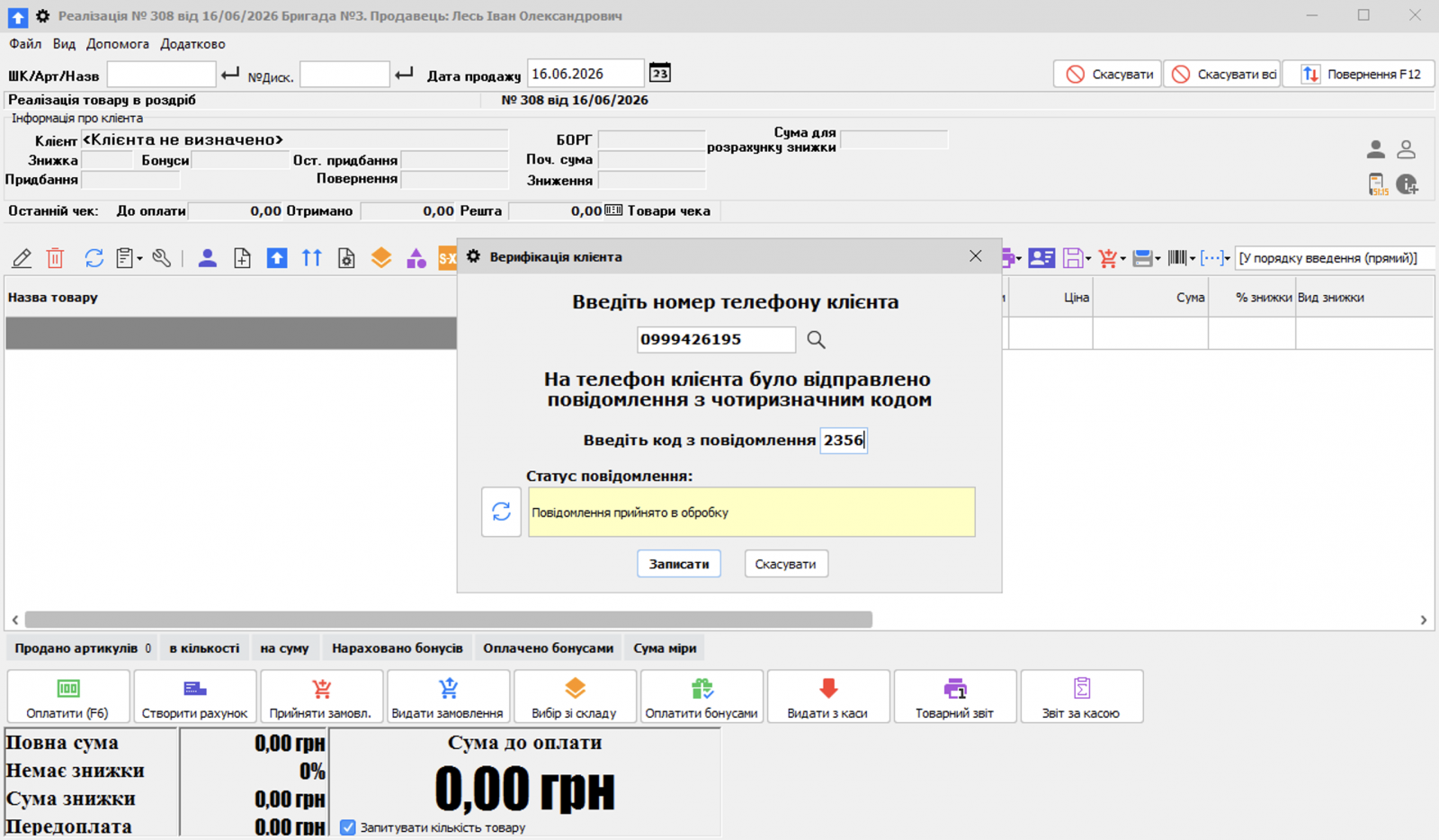The height and width of the screenshot is (840, 1439).
Task: Close the Верифікація клієнта dialog
Action: 976,256
